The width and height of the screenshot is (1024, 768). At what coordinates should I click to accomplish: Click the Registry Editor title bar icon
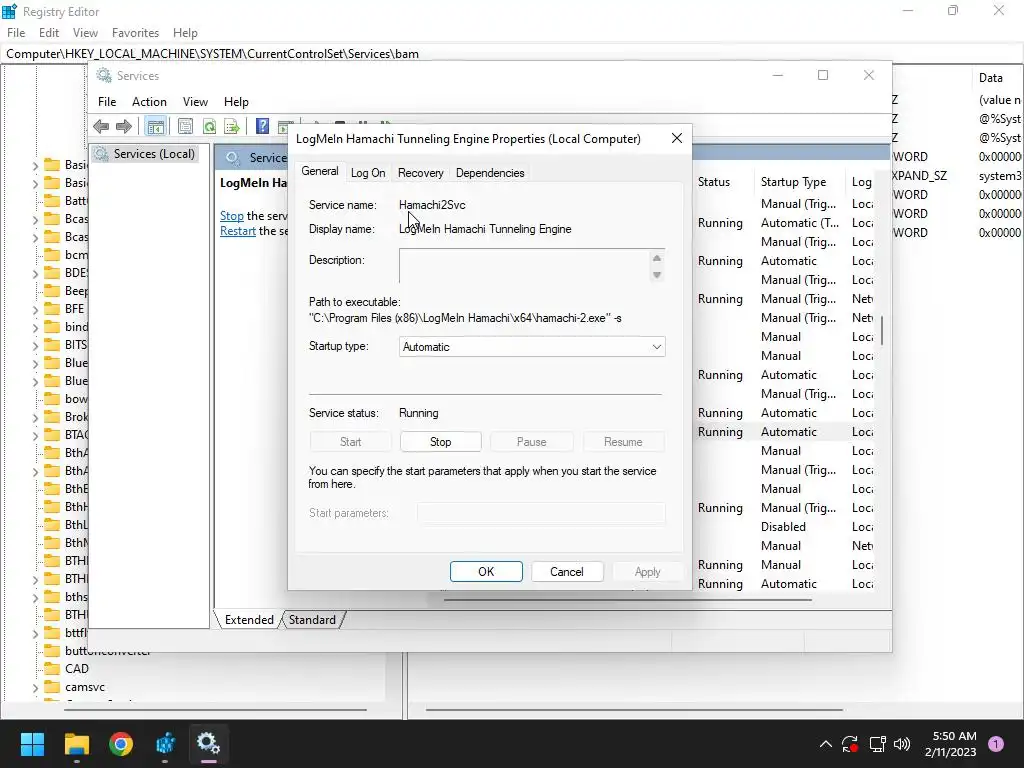tap(9, 11)
